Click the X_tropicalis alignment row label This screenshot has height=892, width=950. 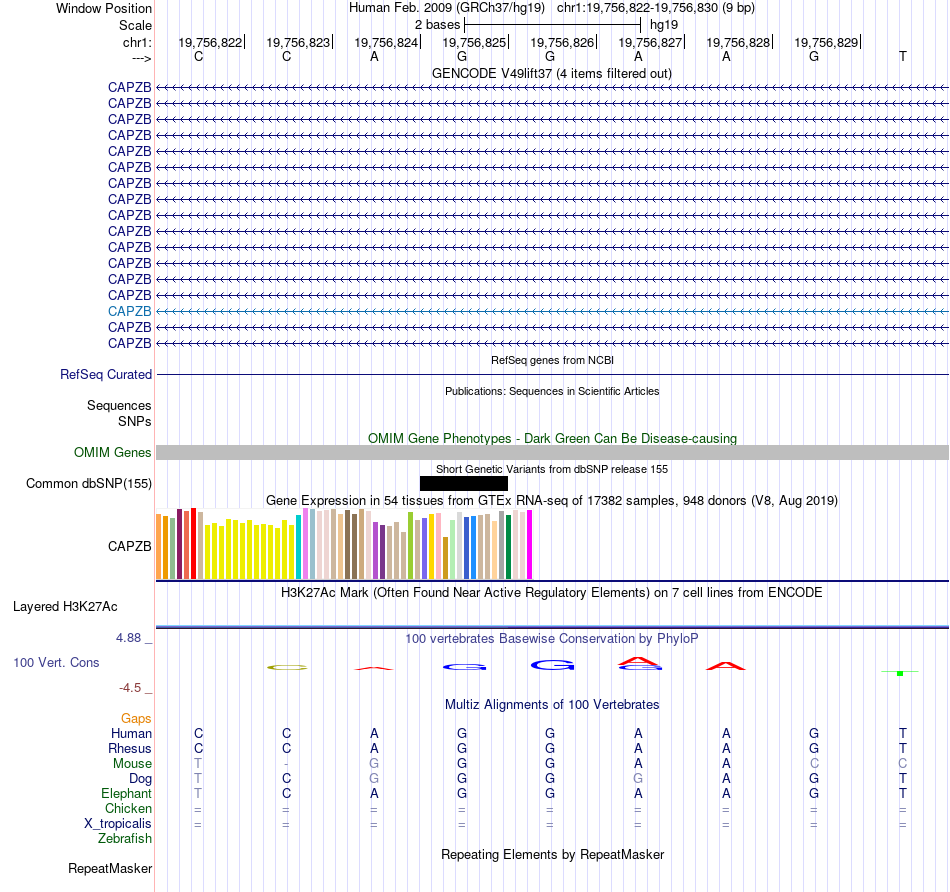point(118,824)
